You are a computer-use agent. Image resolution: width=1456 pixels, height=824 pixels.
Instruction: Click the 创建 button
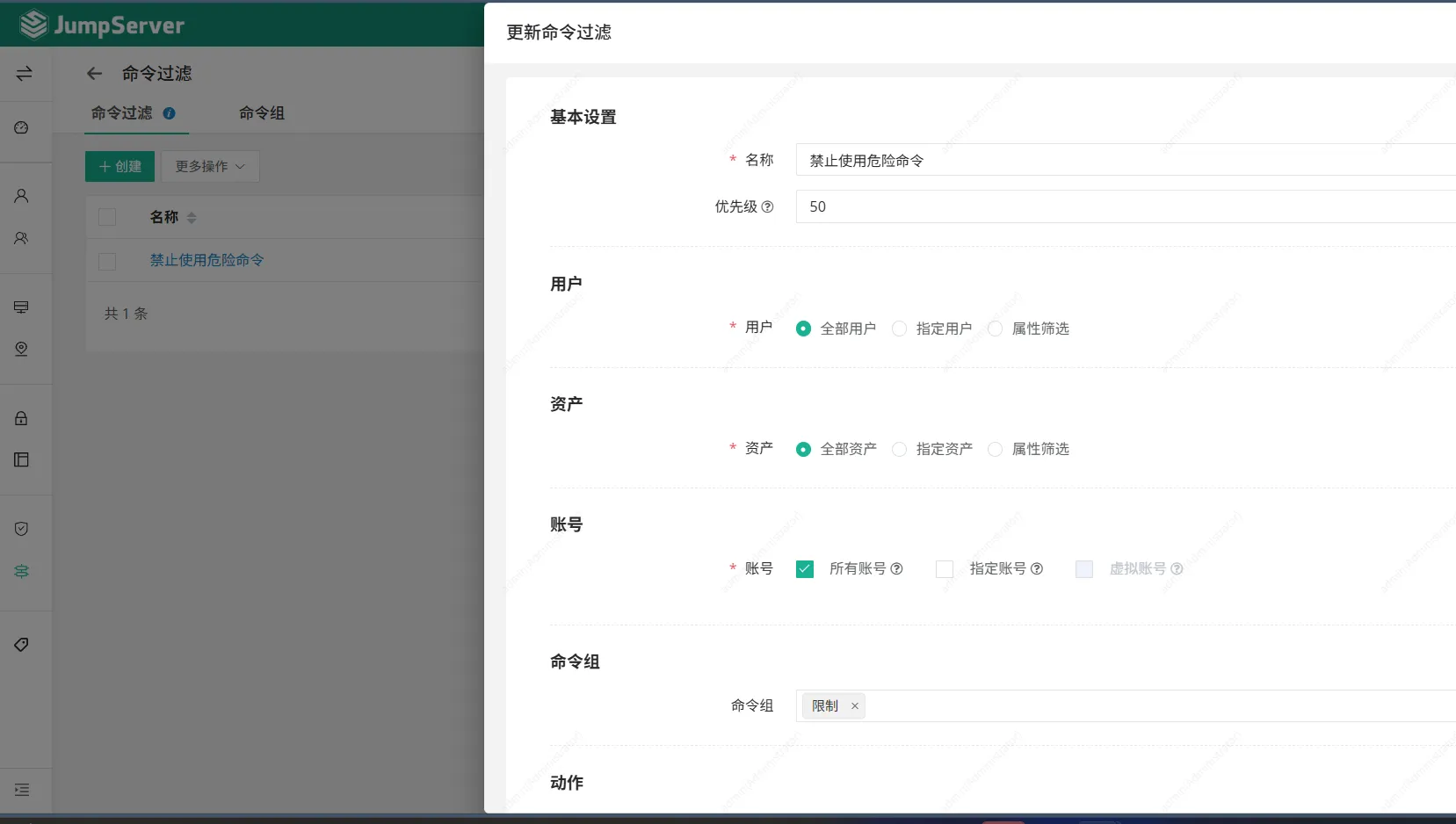120,166
